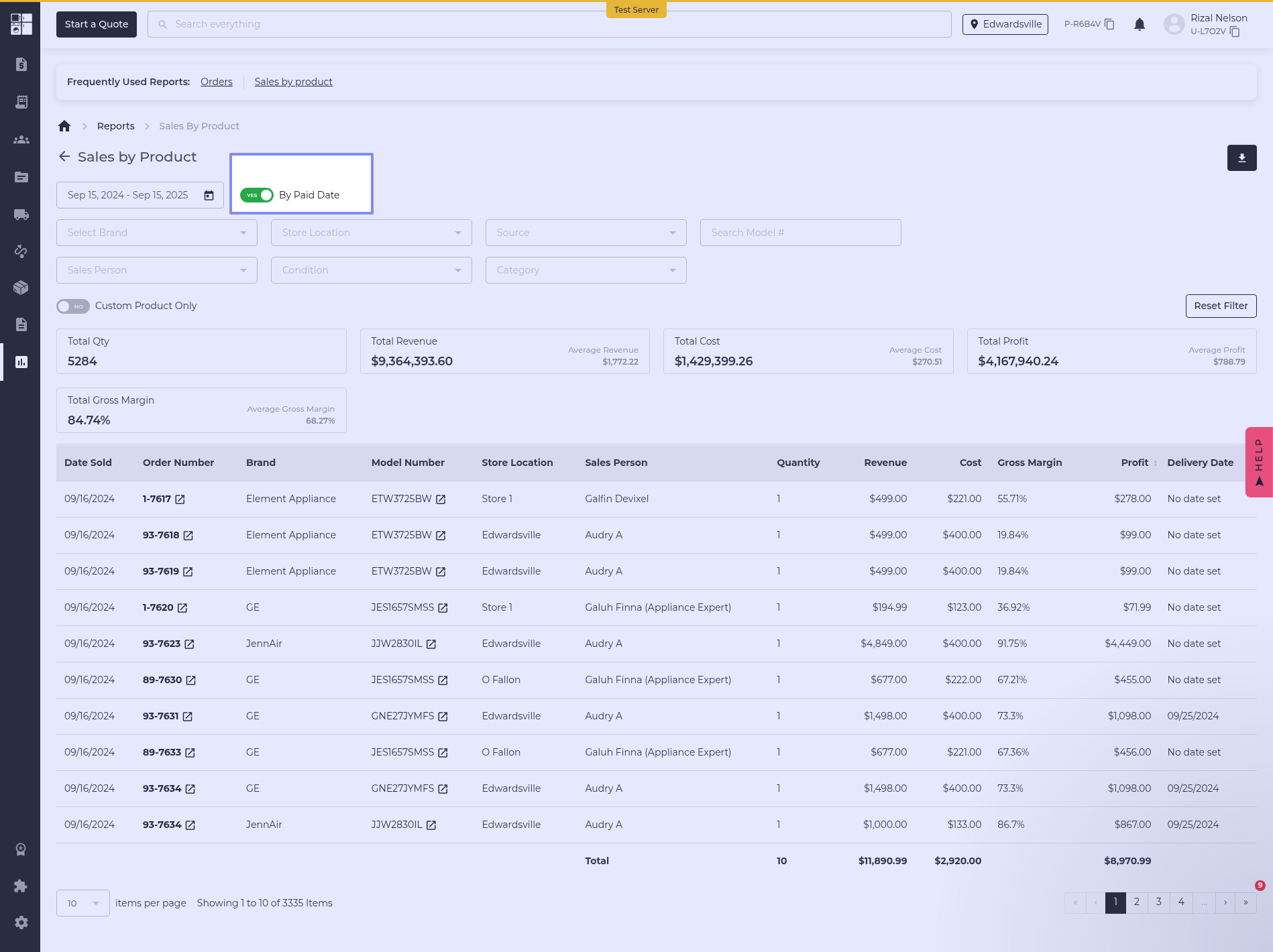Click the home breadcrumb icon
Viewport: 1273px width, 952px height.
pyautogui.click(x=64, y=126)
